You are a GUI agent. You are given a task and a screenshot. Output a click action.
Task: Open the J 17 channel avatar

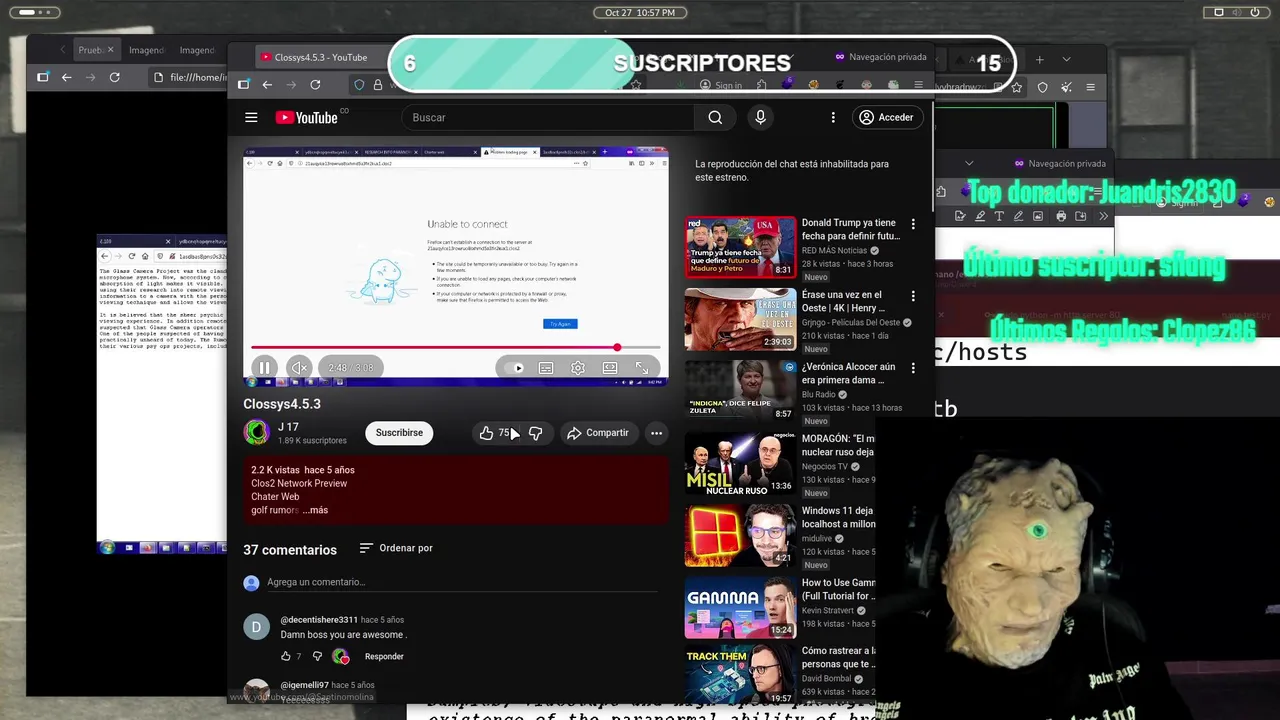pos(257,433)
